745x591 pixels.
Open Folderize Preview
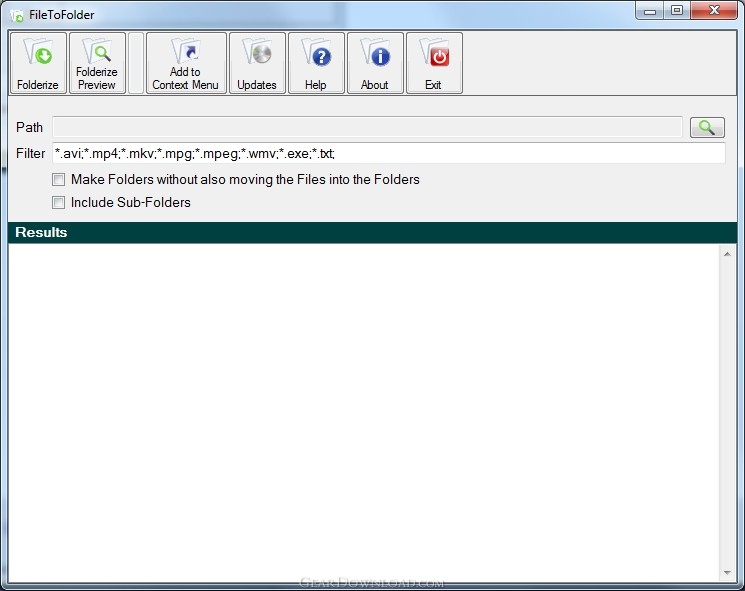[x=97, y=63]
